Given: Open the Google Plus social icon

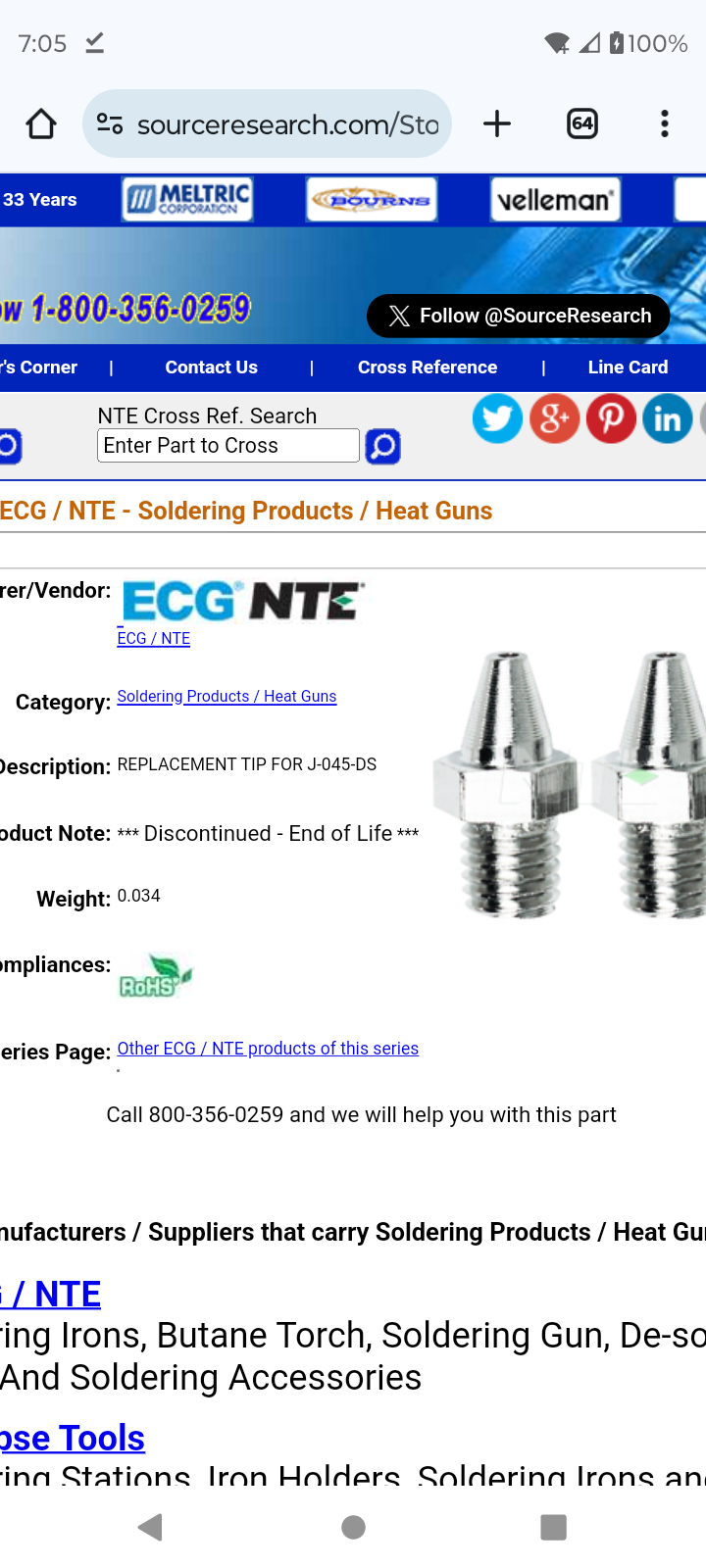Looking at the screenshot, I should click(x=554, y=418).
